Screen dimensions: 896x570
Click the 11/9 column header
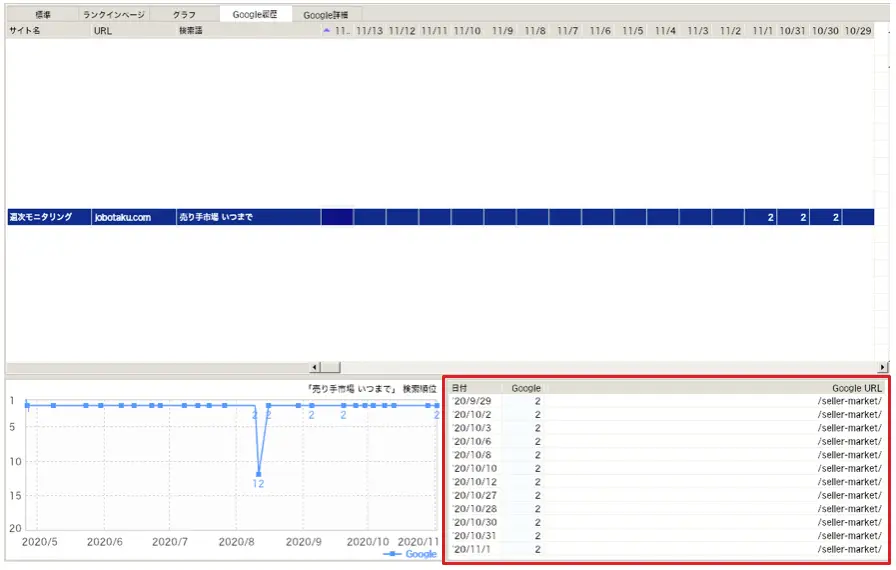(x=502, y=31)
